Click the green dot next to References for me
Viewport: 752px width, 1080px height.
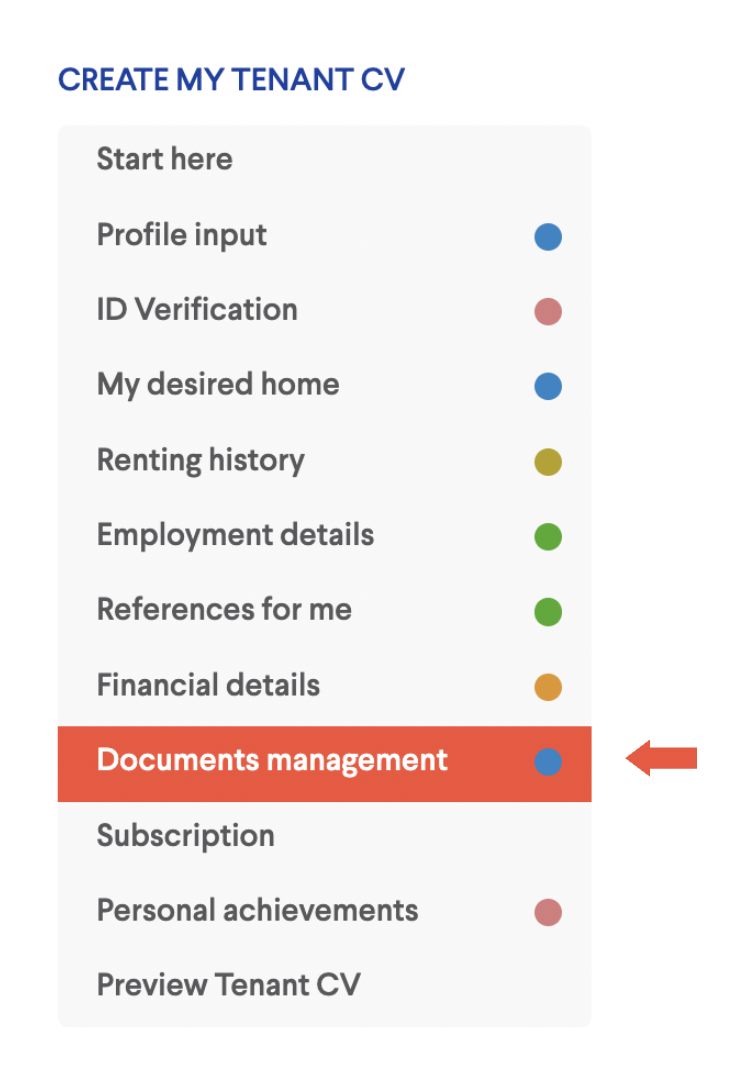[x=548, y=612]
